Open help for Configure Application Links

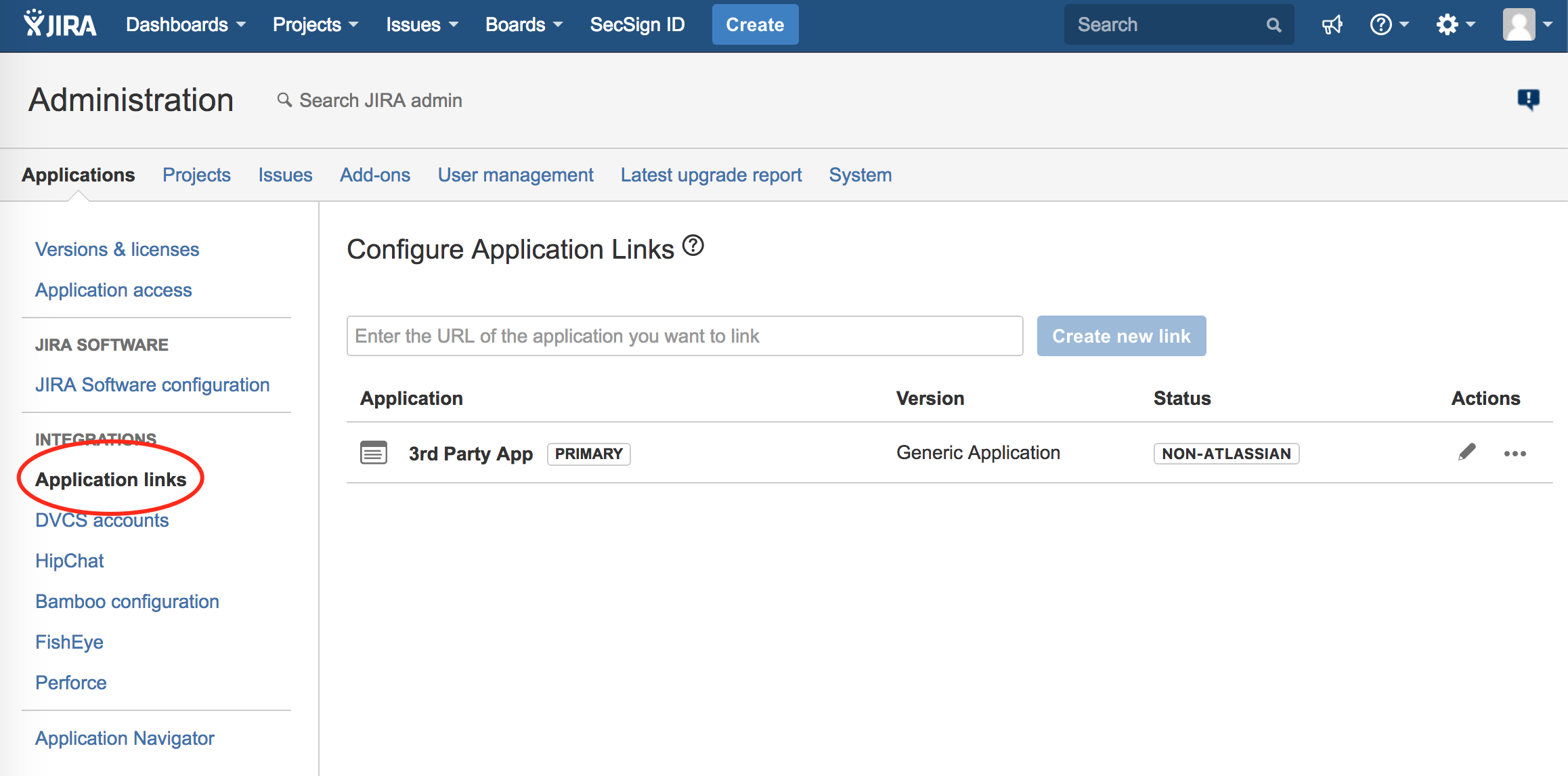coord(693,244)
